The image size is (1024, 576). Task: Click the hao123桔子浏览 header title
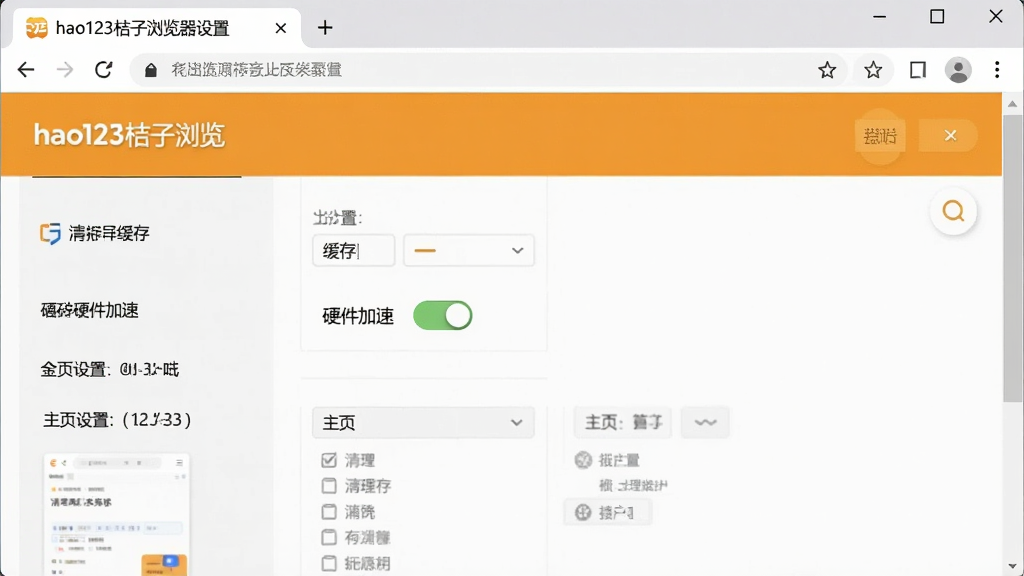click(x=129, y=136)
